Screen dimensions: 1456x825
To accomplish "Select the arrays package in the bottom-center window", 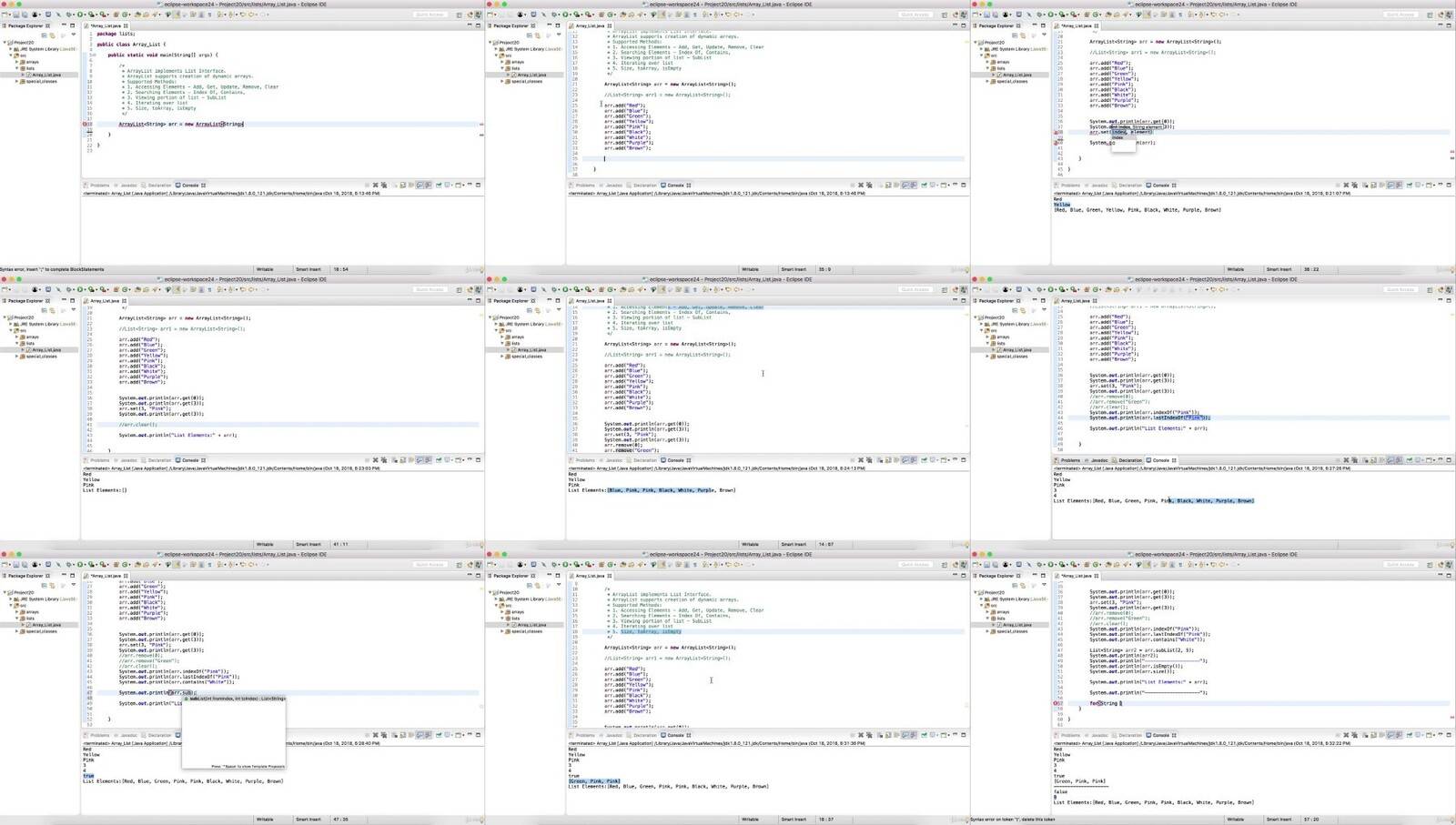I will click(514, 611).
